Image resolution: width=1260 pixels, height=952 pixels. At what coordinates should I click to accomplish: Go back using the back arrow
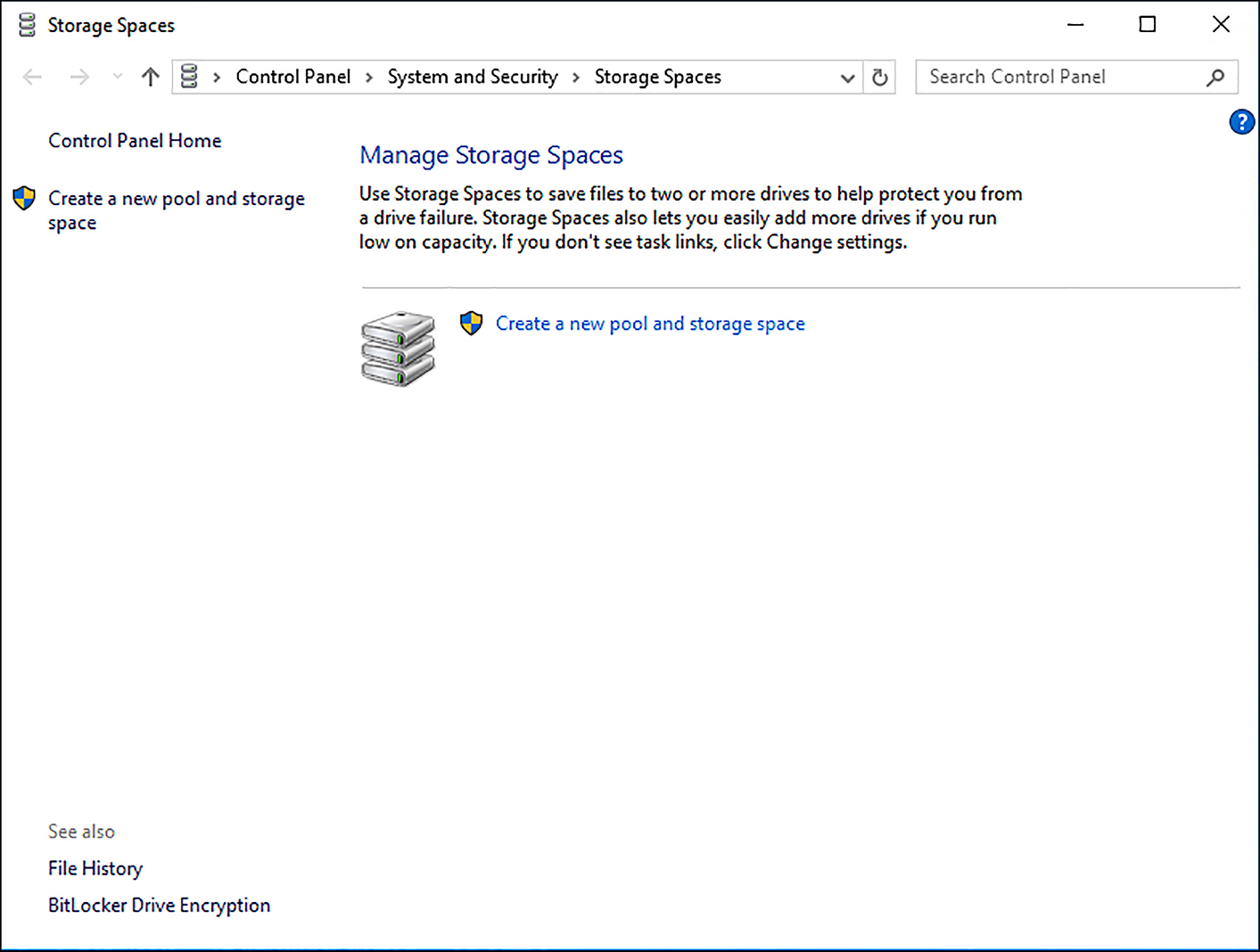click(32, 77)
